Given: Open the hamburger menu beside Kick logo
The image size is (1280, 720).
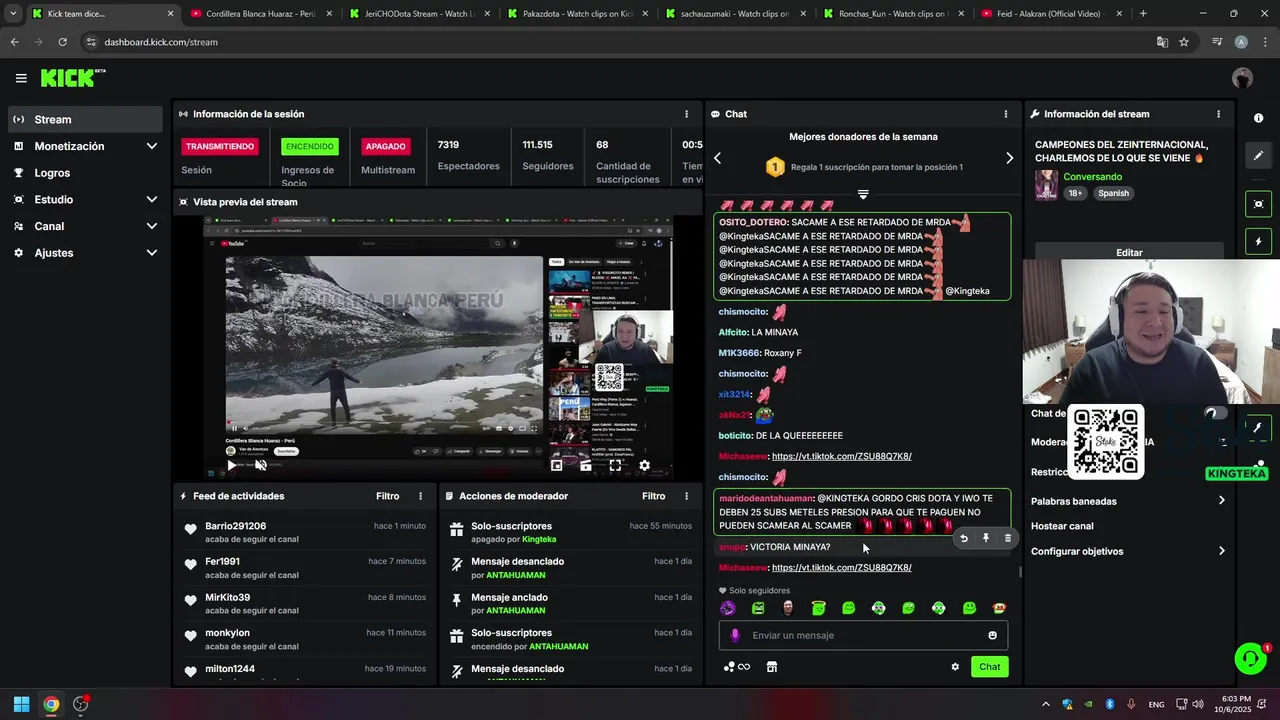Looking at the screenshot, I should (x=21, y=78).
